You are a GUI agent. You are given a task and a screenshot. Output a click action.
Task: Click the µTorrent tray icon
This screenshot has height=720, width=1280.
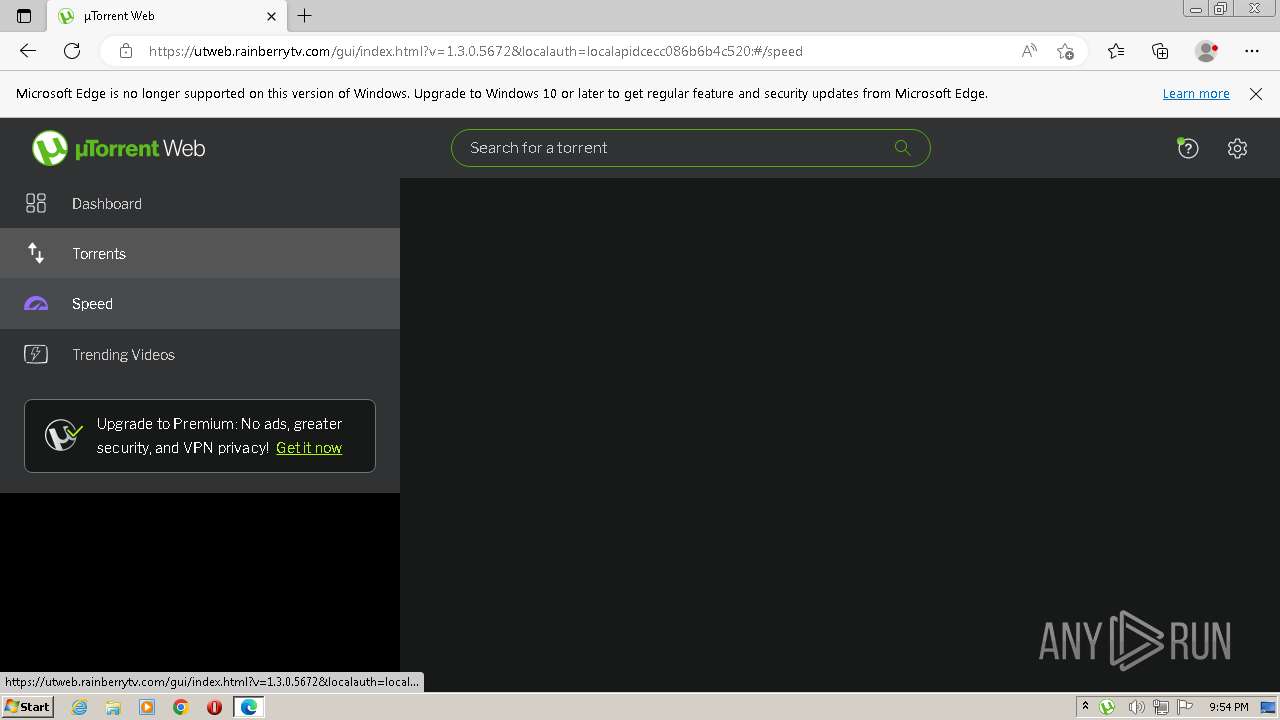point(1107,707)
